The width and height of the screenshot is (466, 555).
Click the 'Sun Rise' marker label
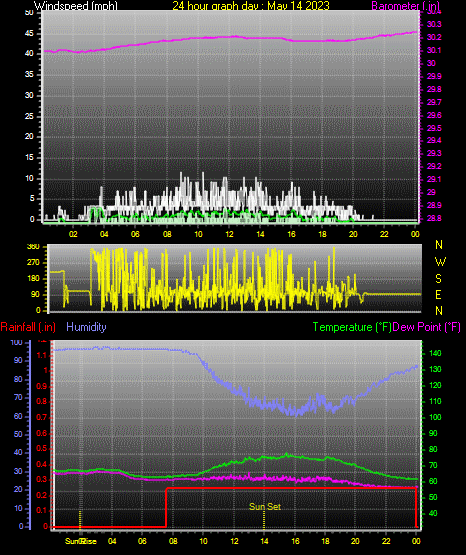[81, 541]
